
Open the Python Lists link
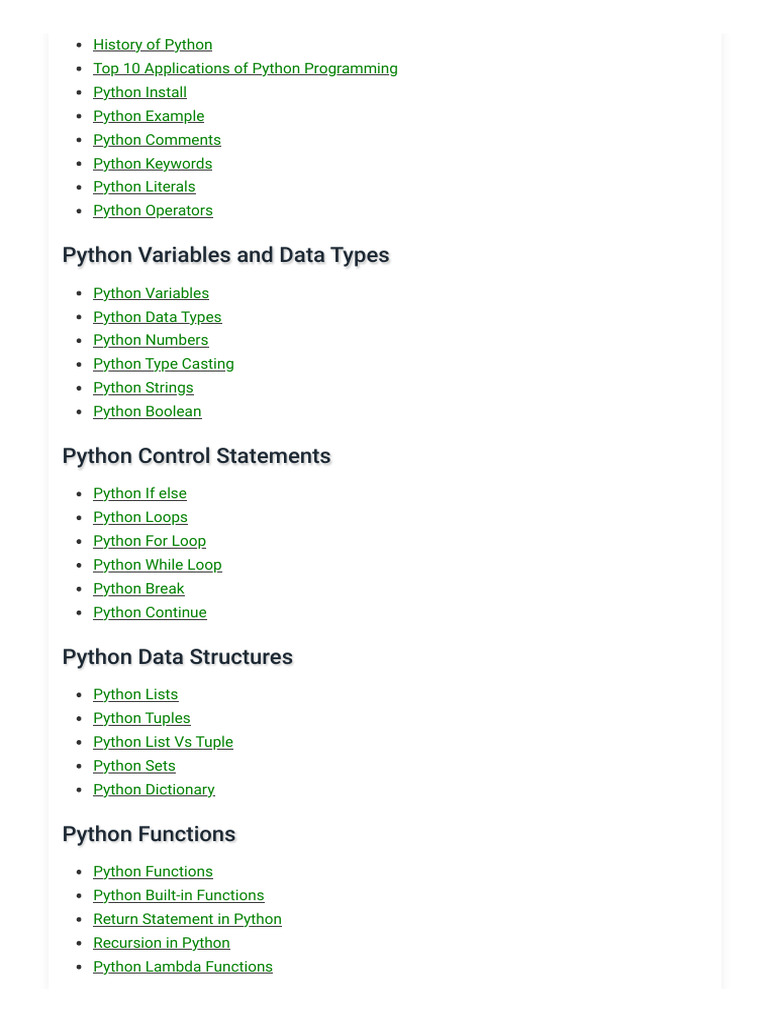[x=135, y=695]
